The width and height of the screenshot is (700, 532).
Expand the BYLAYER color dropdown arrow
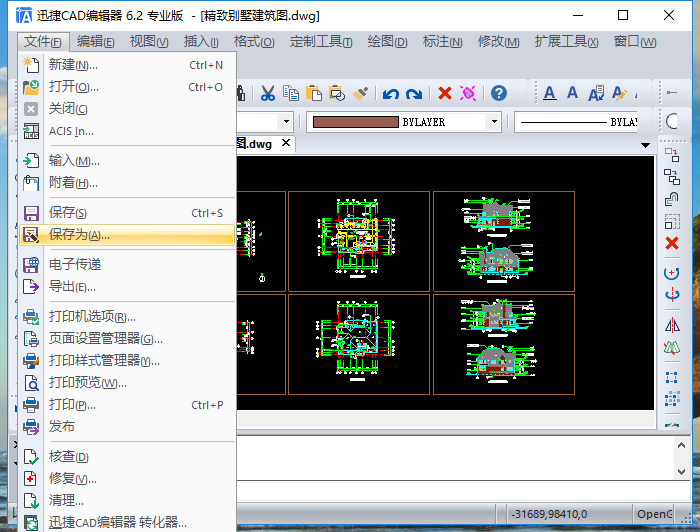[x=494, y=122]
